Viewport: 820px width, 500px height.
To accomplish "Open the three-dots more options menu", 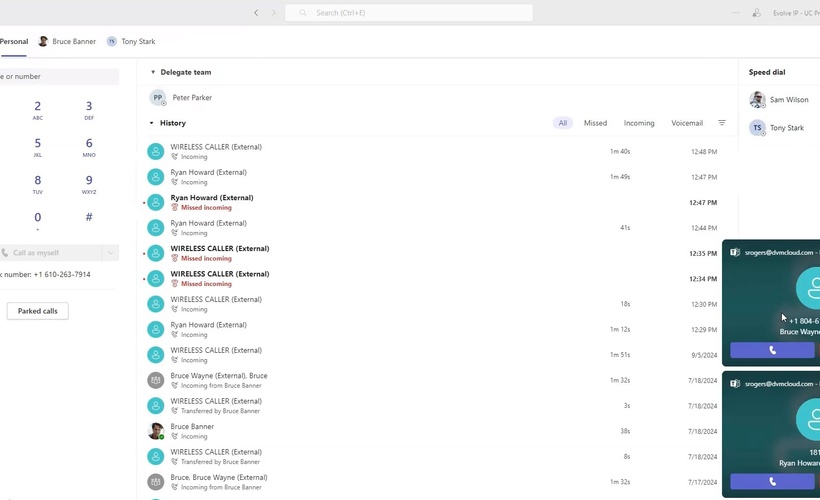I will click(x=735, y=13).
